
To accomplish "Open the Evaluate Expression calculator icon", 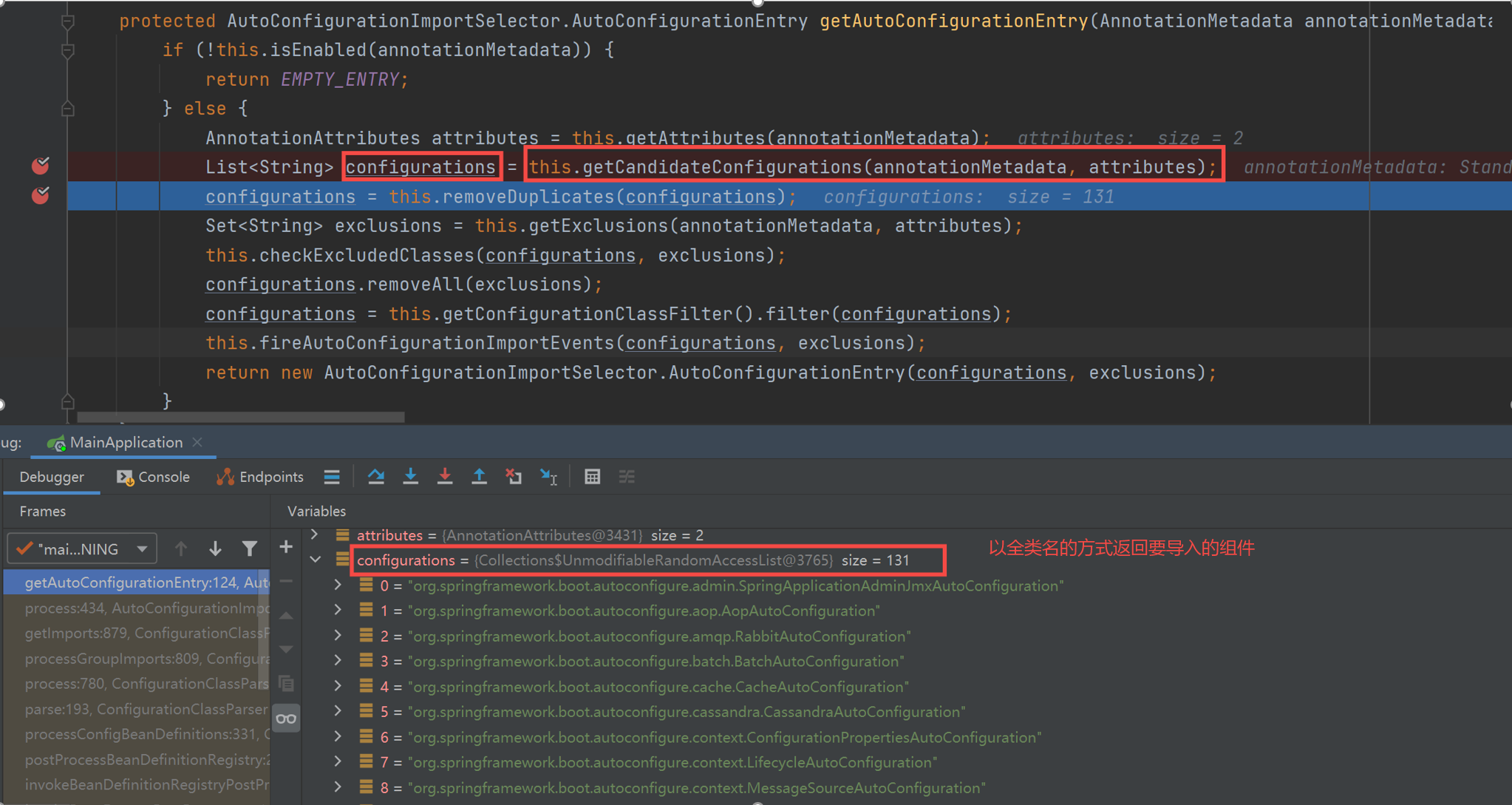I will click(592, 477).
